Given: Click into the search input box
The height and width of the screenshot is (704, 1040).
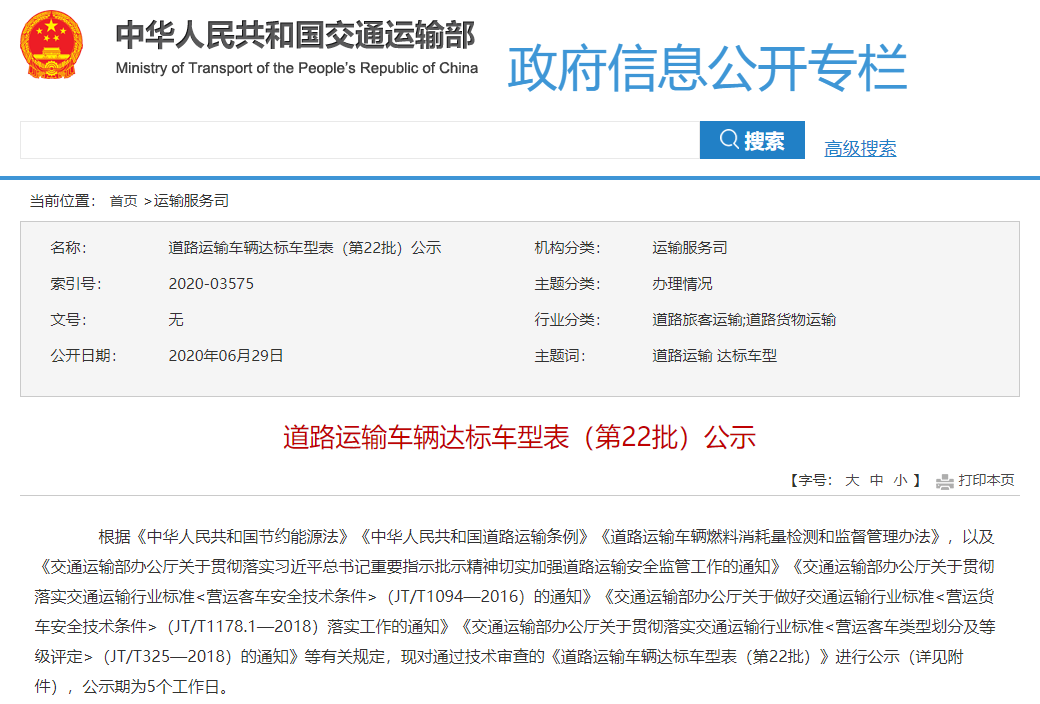Looking at the screenshot, I should pyautogui.click(x=359, y=140).
